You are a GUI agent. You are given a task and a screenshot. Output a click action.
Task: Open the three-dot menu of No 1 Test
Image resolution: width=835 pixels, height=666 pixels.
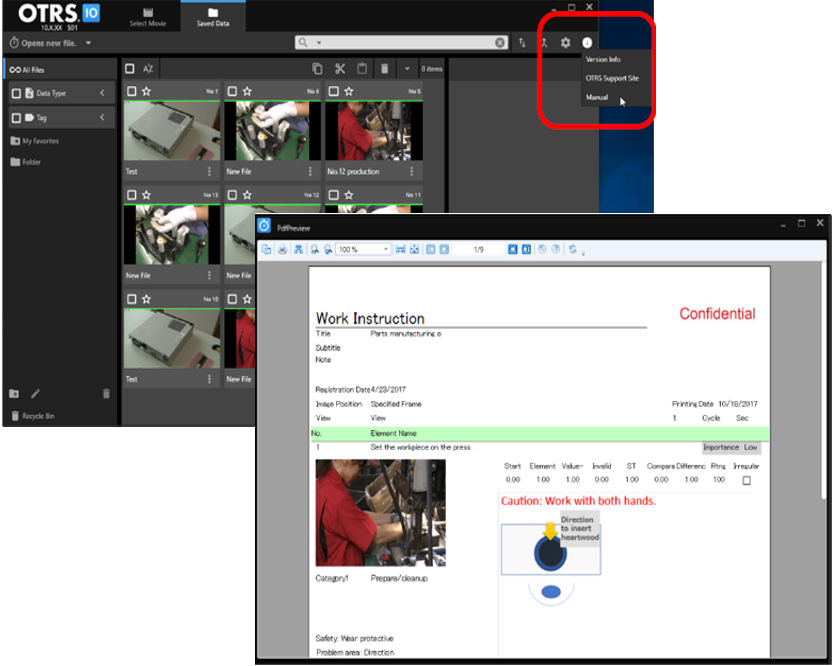point(209,171)
